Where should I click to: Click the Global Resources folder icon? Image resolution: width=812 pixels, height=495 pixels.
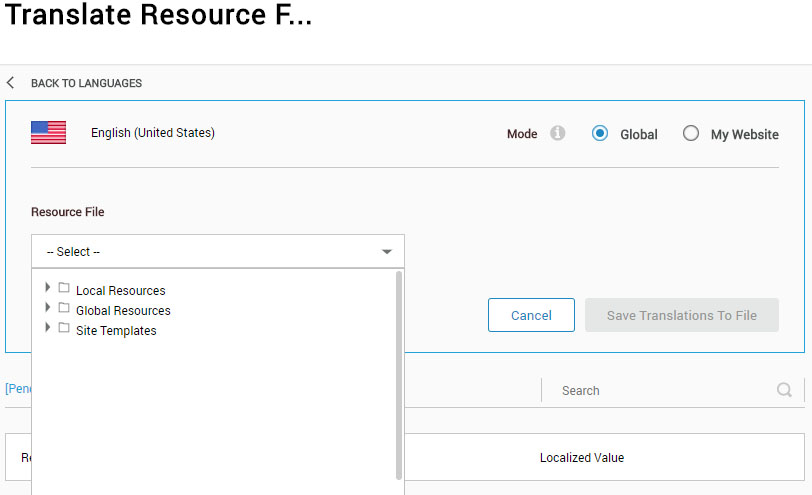pyautogui.click(x=64, y=309)
